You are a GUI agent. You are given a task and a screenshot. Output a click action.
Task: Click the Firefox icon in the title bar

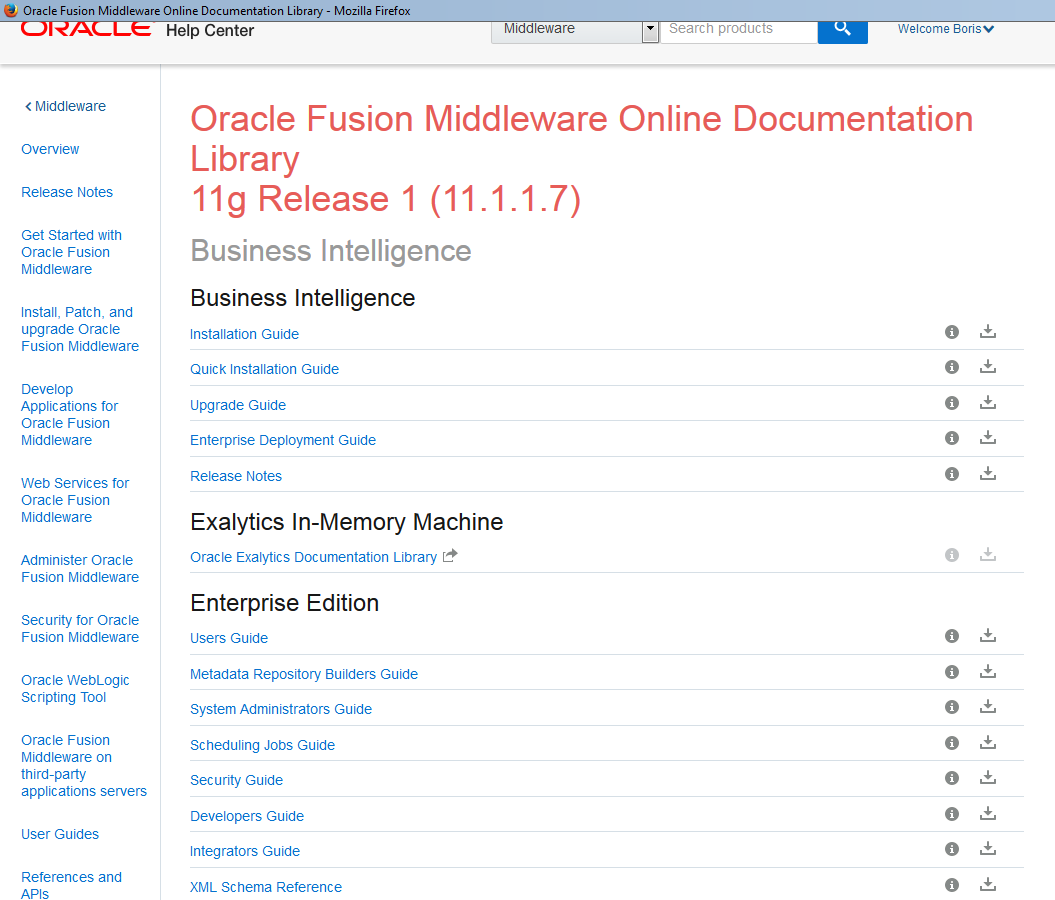[x=10, y=10]
